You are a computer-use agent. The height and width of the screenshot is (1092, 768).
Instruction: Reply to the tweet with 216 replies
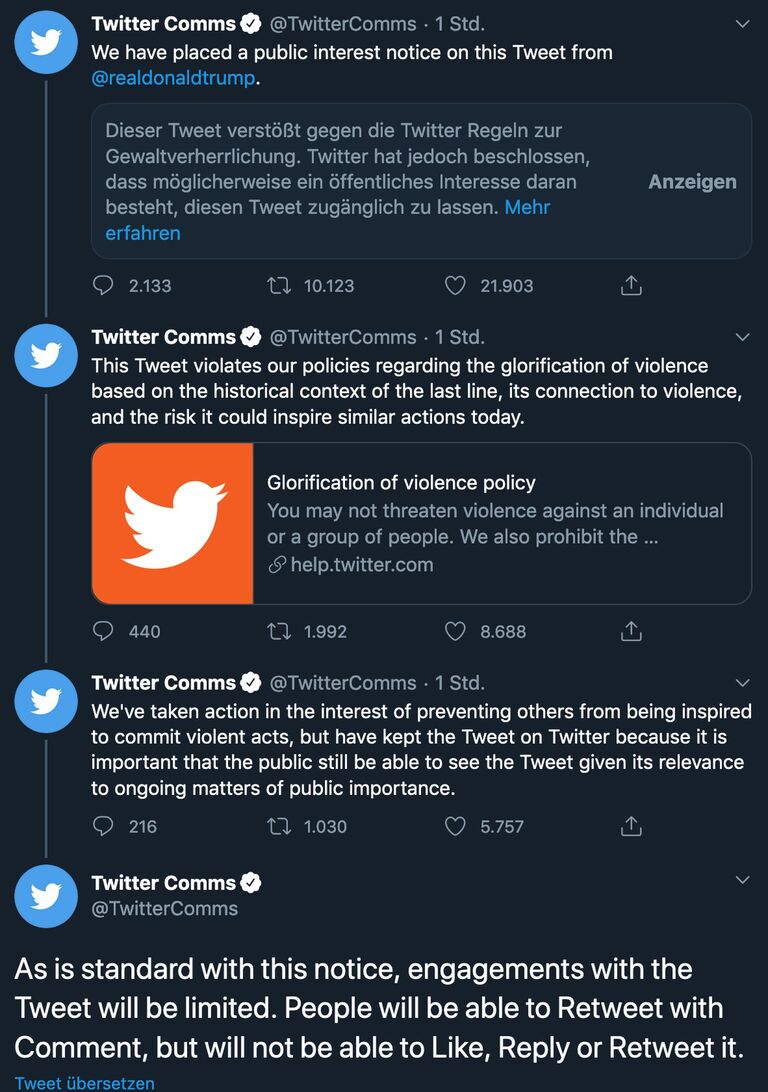coord(104,827)
